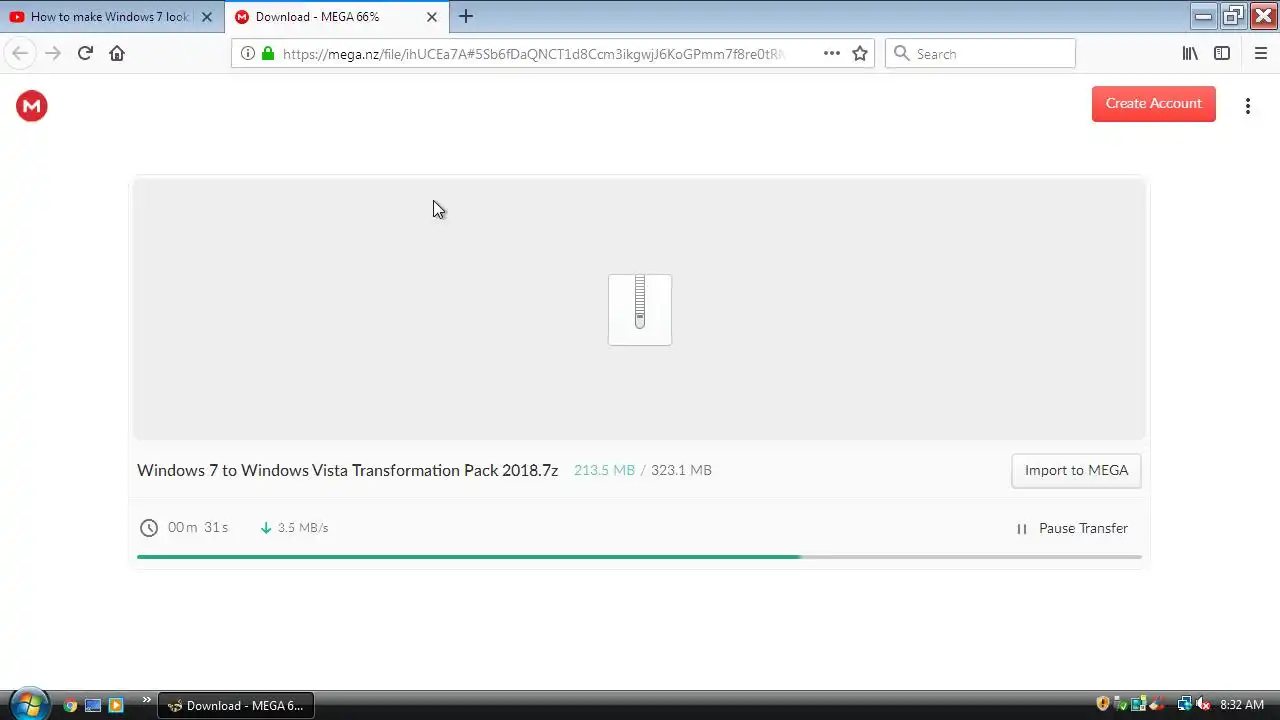Open the Library bookmarks icon
1280x720 pixels.
coord(1190,54)
